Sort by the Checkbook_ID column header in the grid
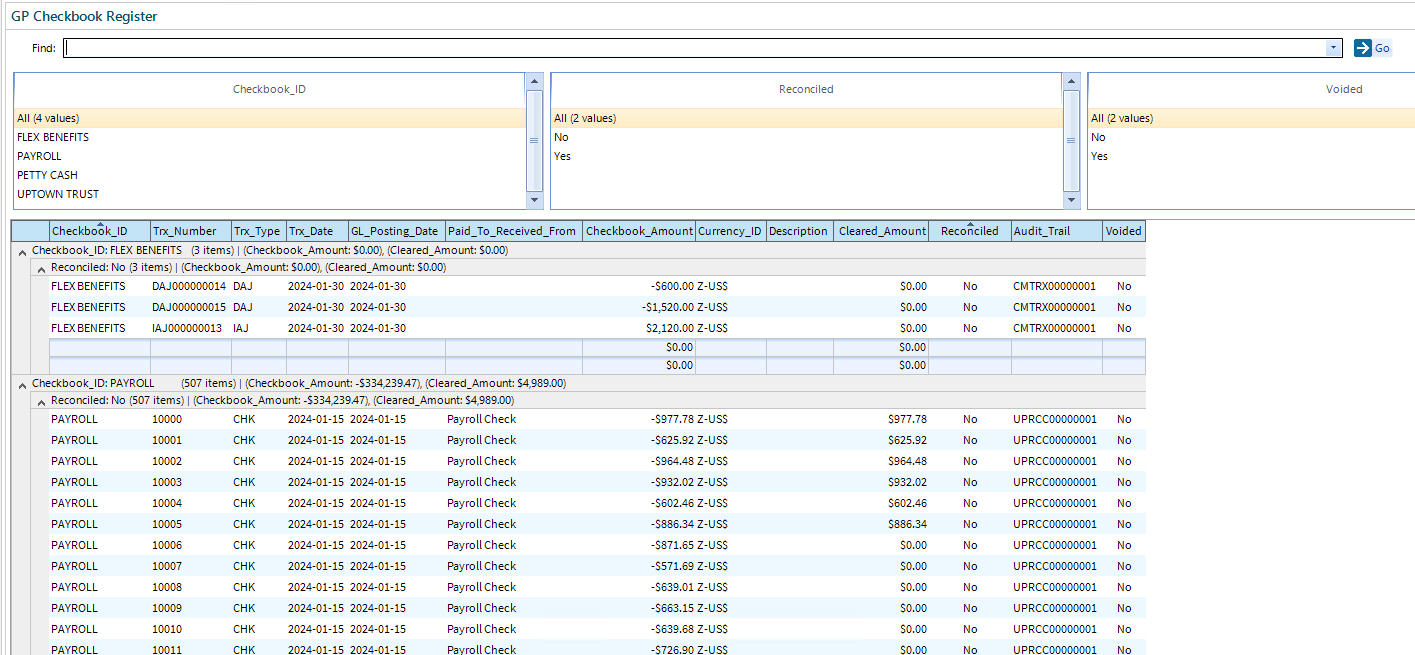The height and width of the screenshot is (655, 1415). [x=100, y=231]
